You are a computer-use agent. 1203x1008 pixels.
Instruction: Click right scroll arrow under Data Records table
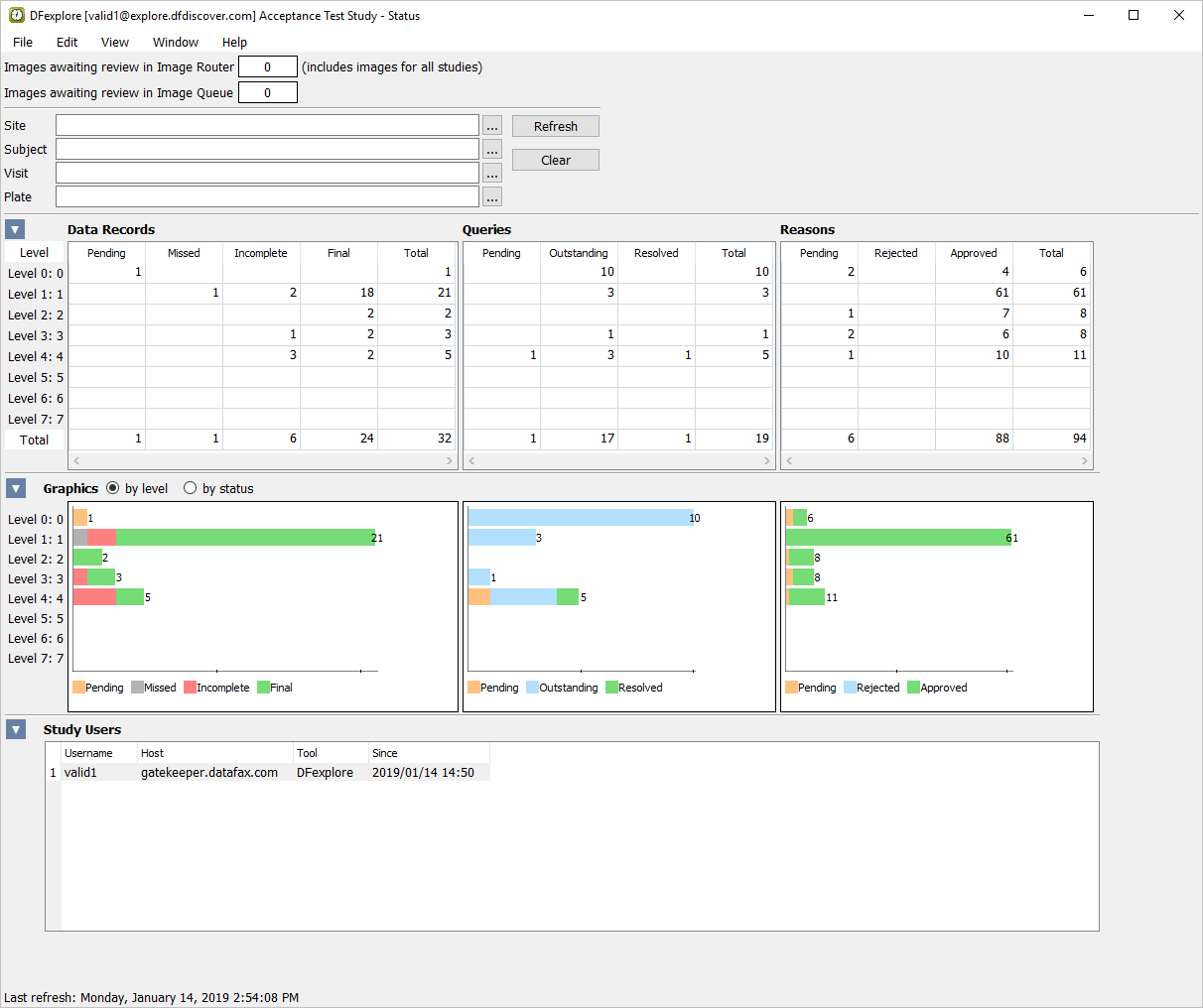tap(449, 461)
